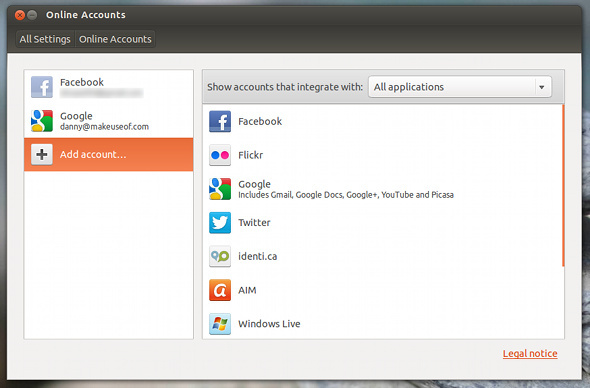Click the Online Accounts breadcrumb button

point(115,39)
